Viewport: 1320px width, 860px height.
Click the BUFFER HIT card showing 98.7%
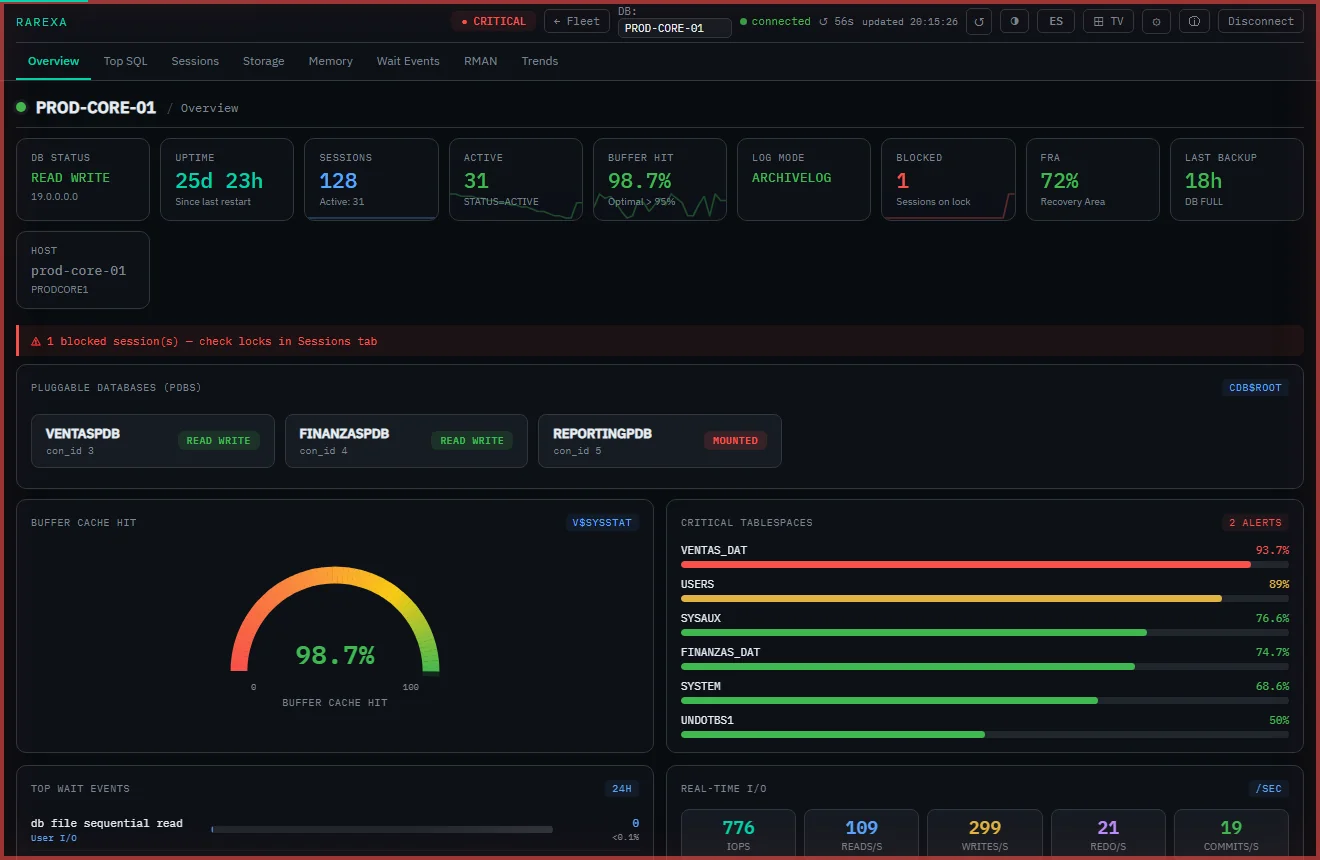coord(660,179)
